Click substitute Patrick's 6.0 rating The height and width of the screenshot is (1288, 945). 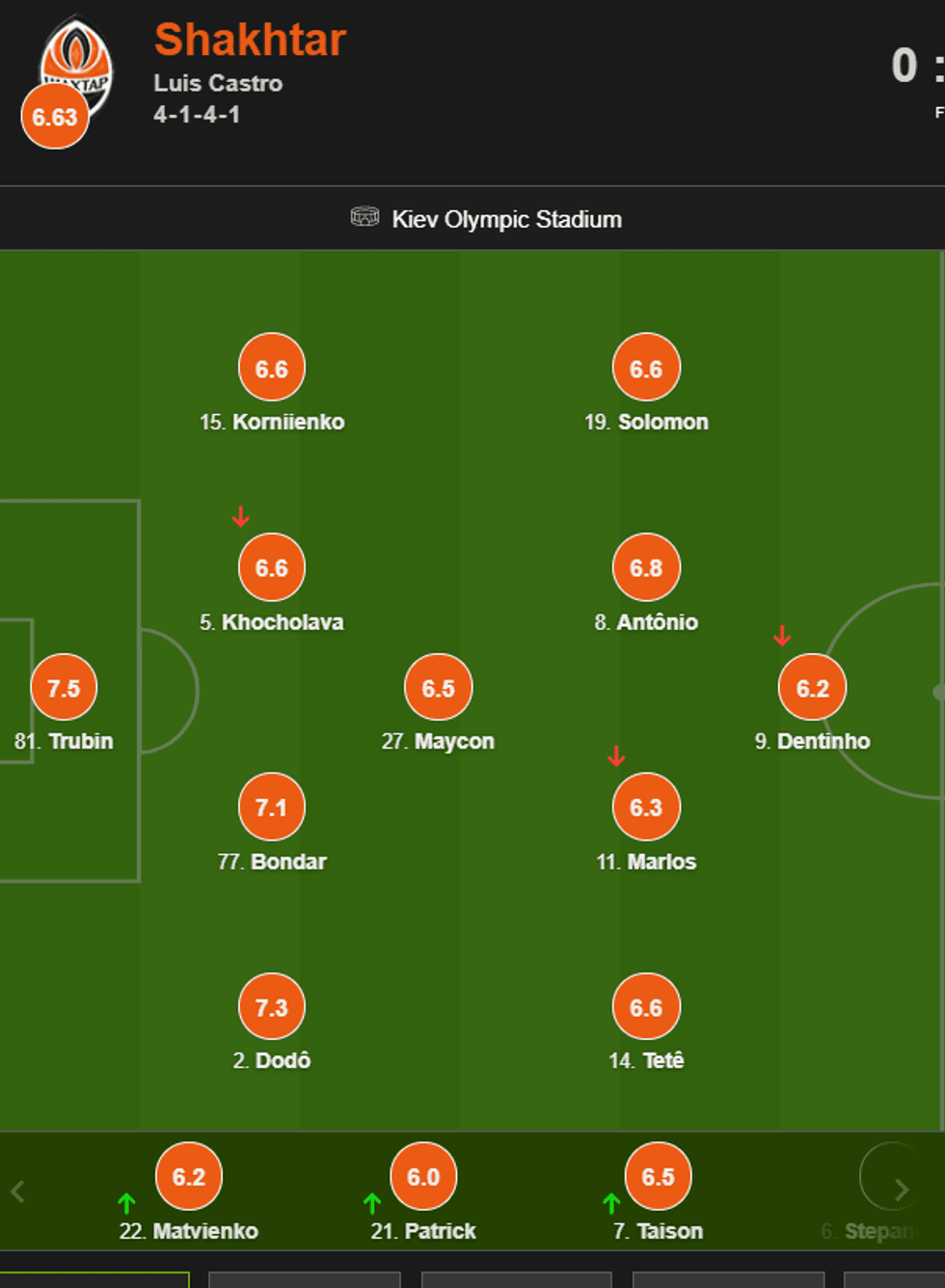[423, 1176]
